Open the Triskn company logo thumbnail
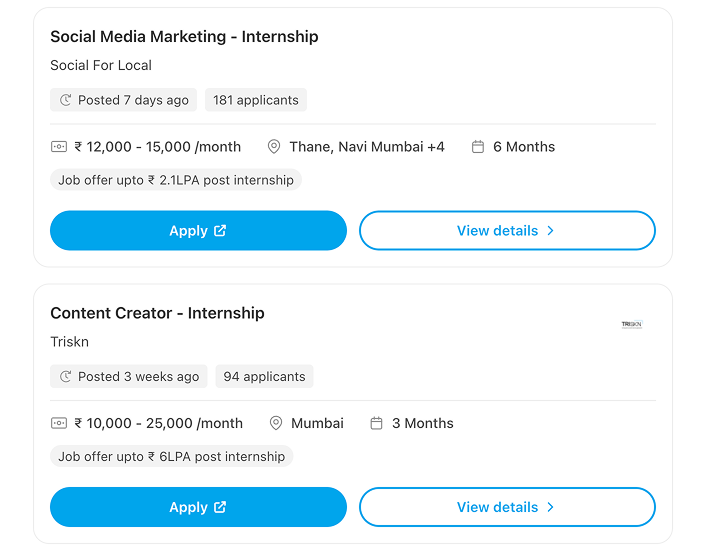 click(632, 325)
